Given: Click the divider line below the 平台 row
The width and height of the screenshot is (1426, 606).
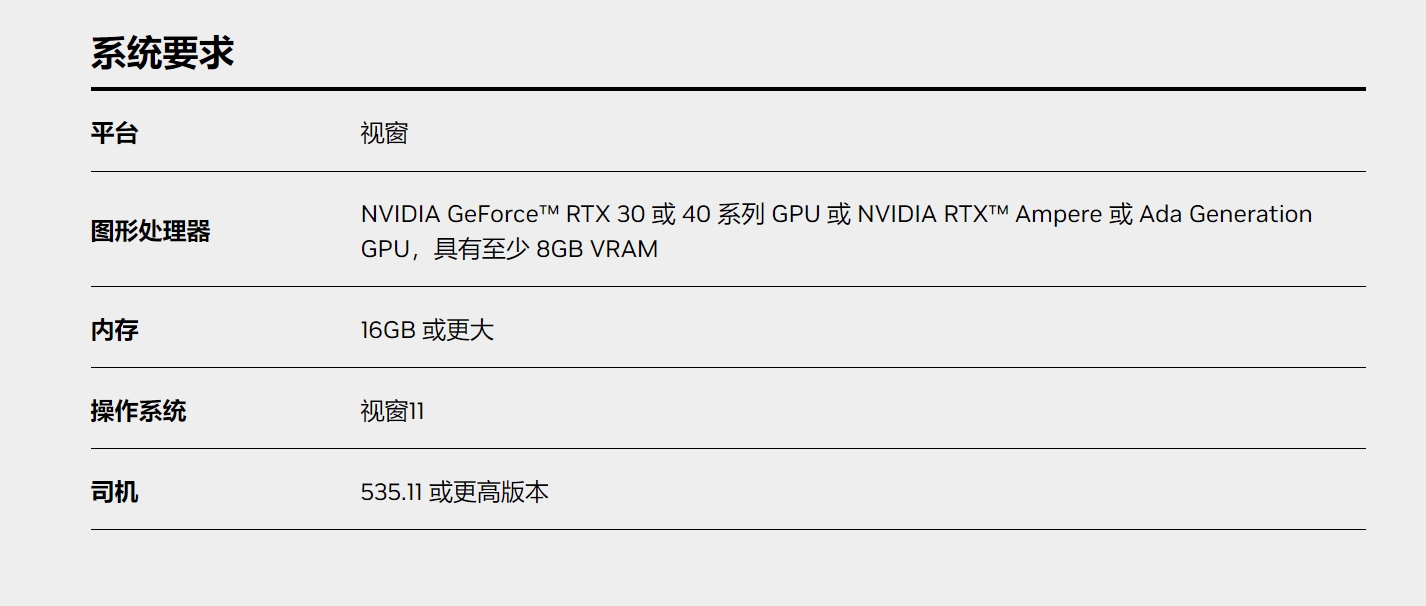Looking at the screenshot, I should [728, 171].
